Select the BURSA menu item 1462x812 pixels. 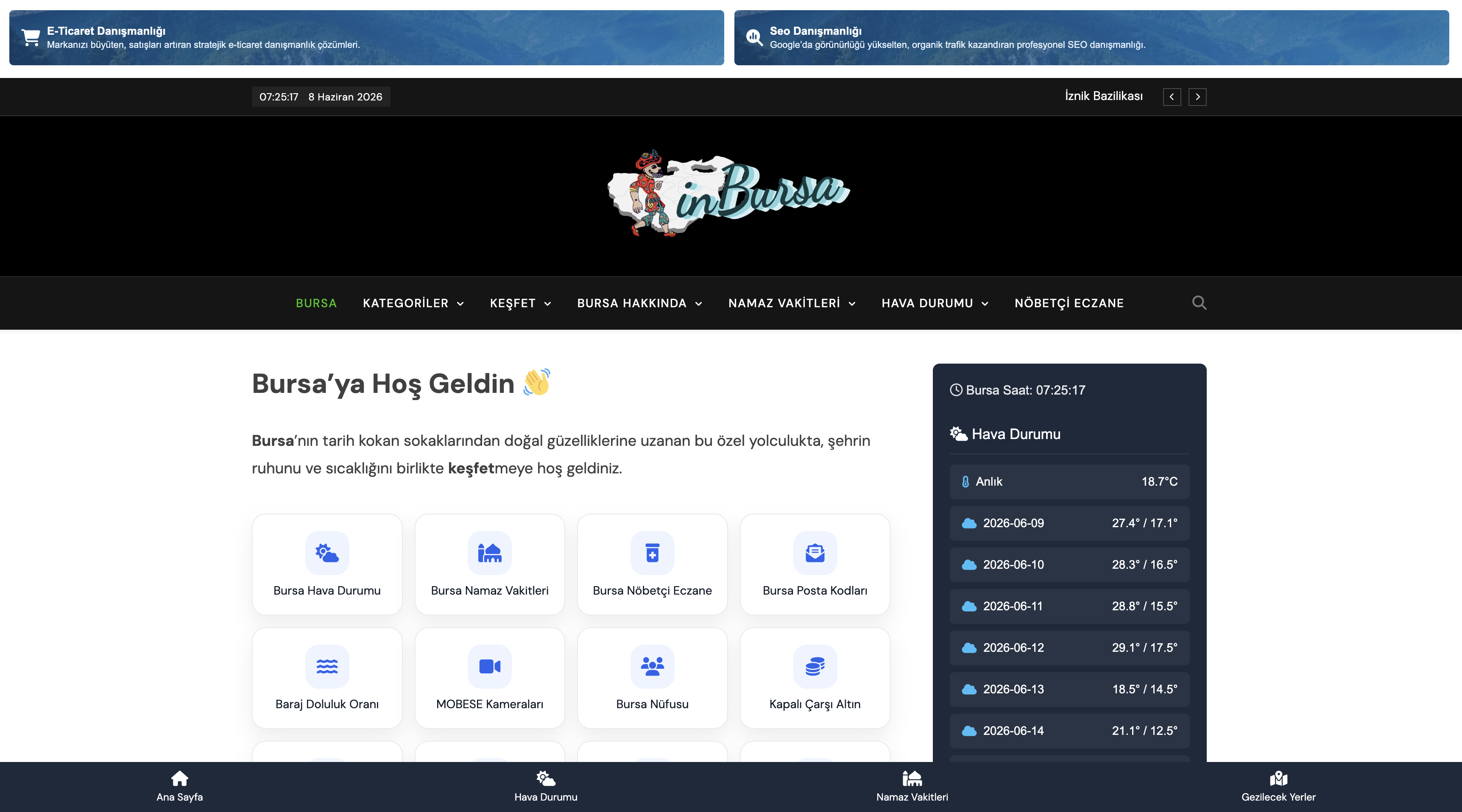click(316, 303)
